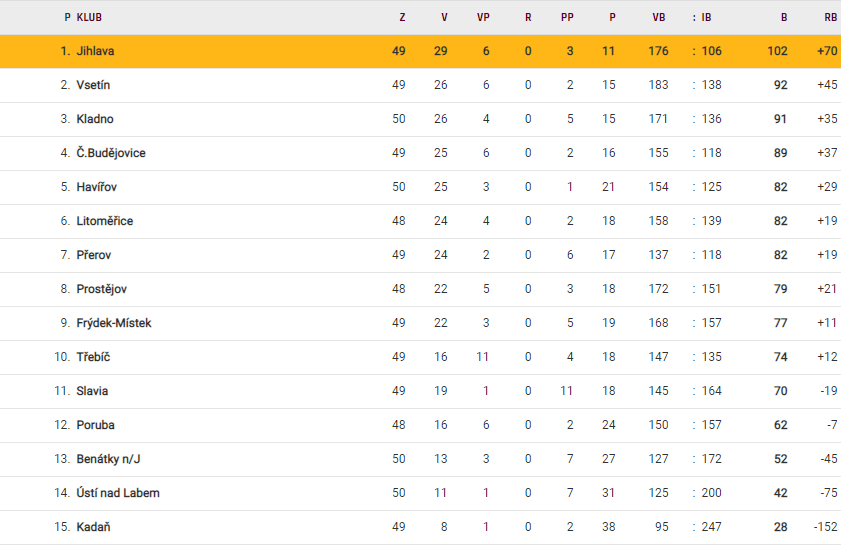This screenshot has width=843, height=546.
Task: Click the Jihlava team name
Action: (98, 51)
